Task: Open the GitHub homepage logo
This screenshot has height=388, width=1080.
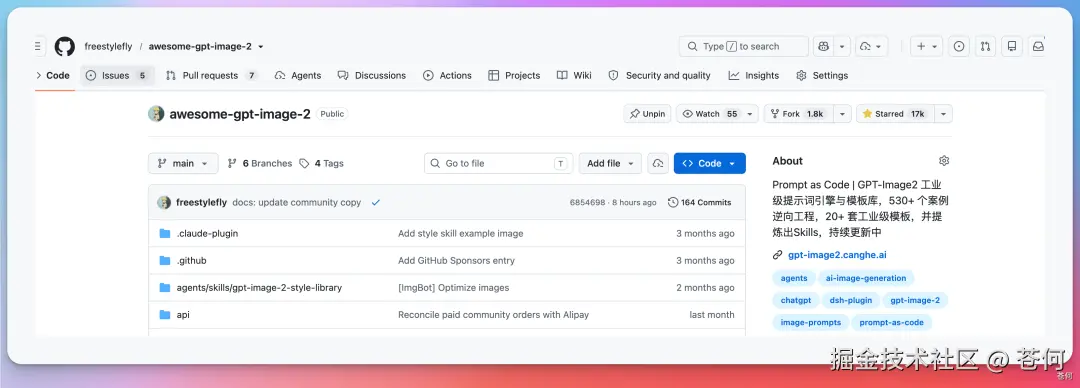Action: [65, 46]
